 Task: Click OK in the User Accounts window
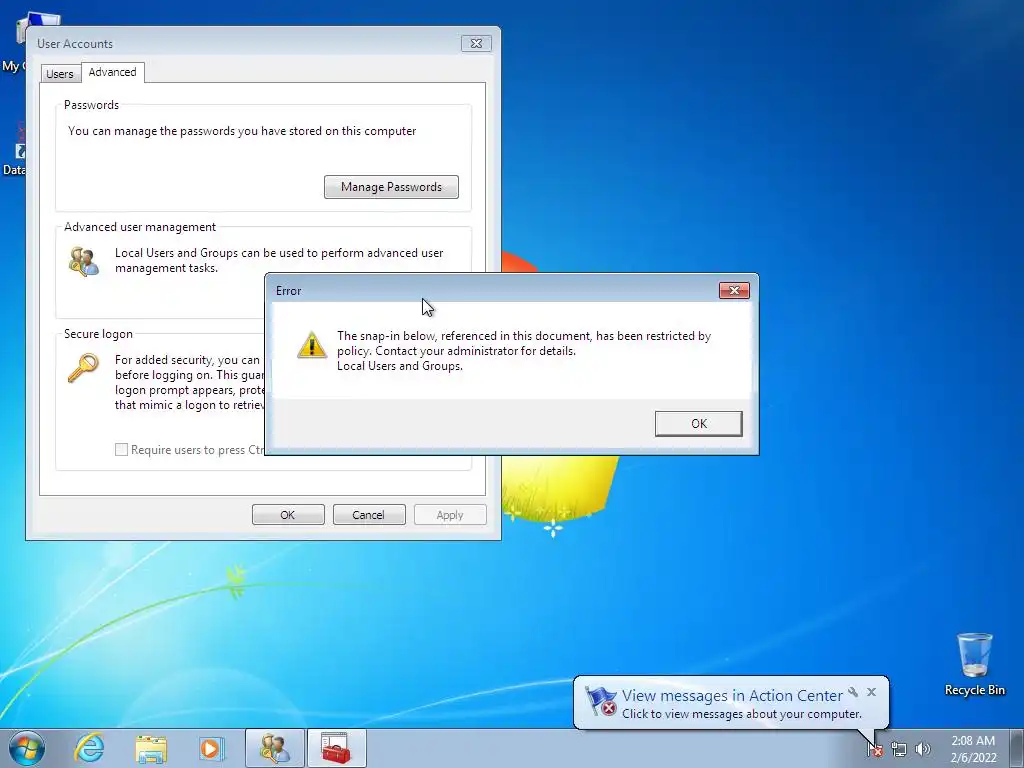288,515
